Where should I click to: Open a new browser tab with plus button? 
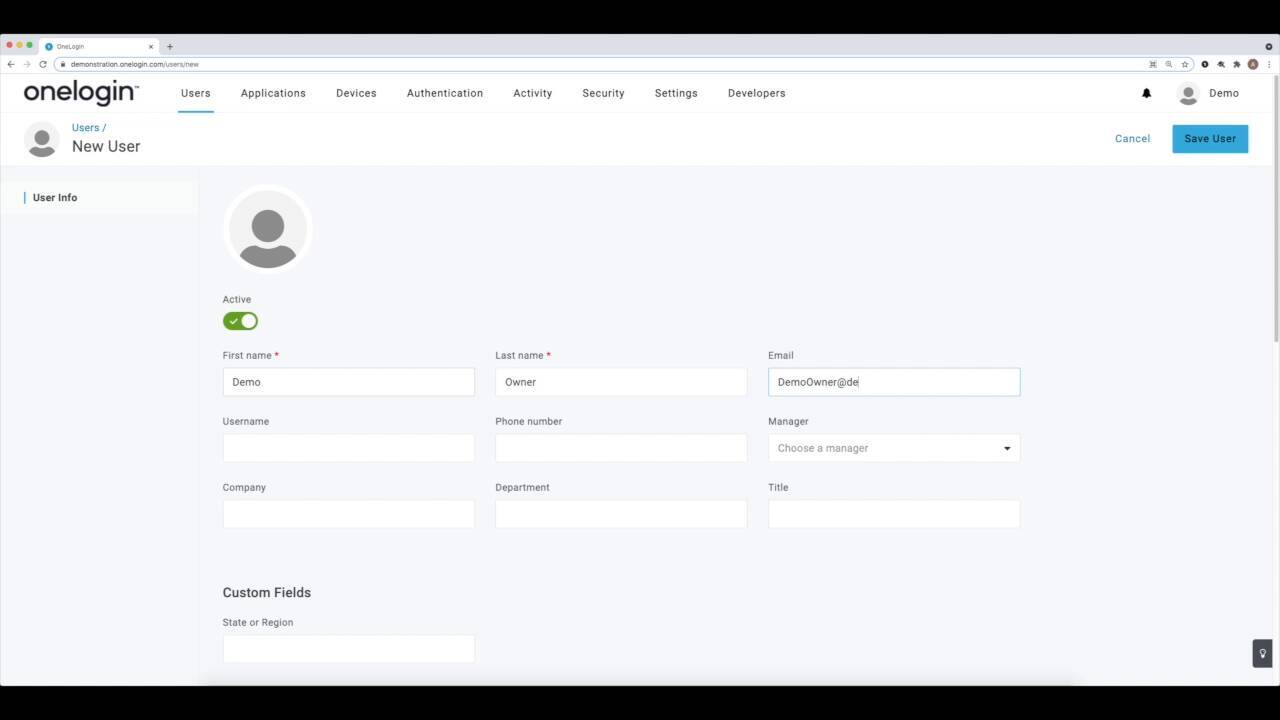tap(170, 46)
